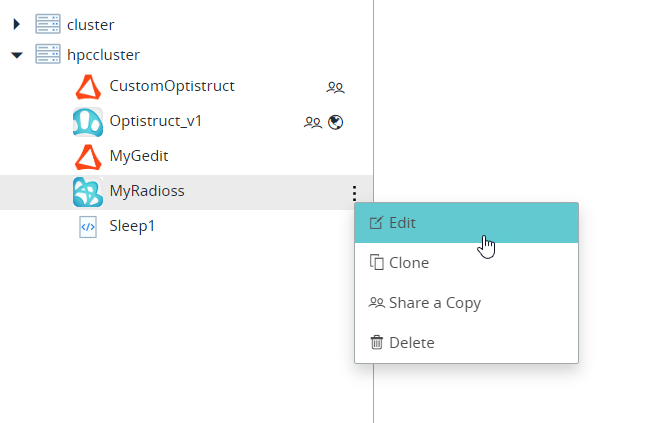Select the CustomOptistruct application label
The width and height of the screenshot is (650, 423).
[x=172, y=86]
